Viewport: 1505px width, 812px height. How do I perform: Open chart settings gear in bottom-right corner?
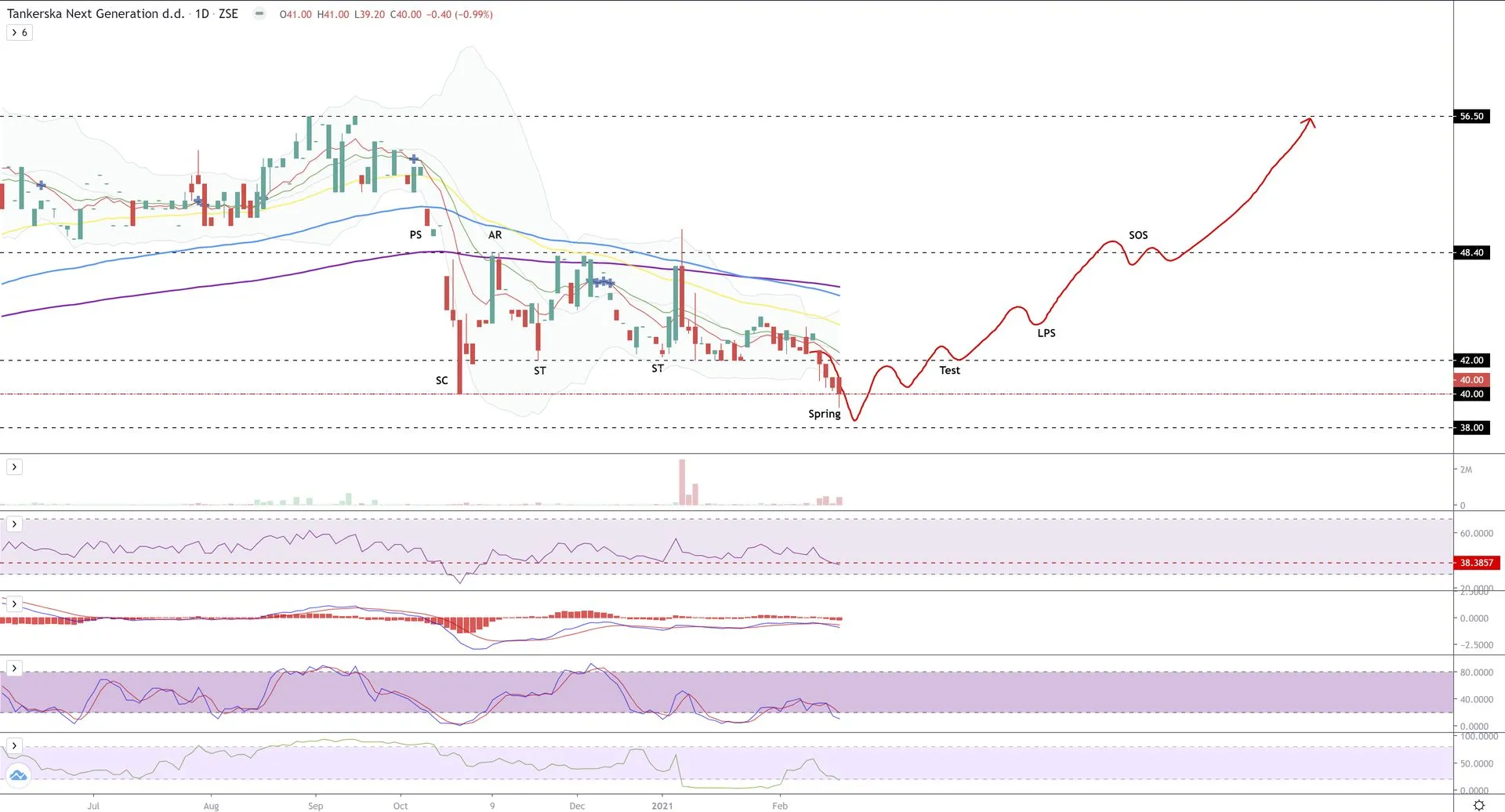[1479, 805]
